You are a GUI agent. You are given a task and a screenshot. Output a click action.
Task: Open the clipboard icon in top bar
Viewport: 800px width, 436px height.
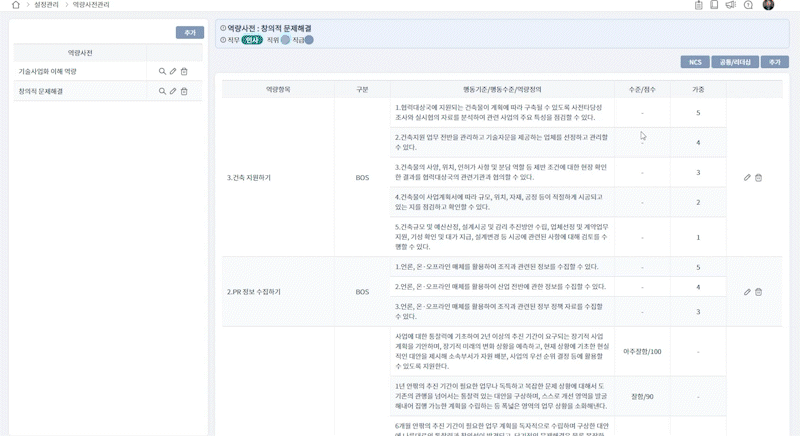click(699, 5)
